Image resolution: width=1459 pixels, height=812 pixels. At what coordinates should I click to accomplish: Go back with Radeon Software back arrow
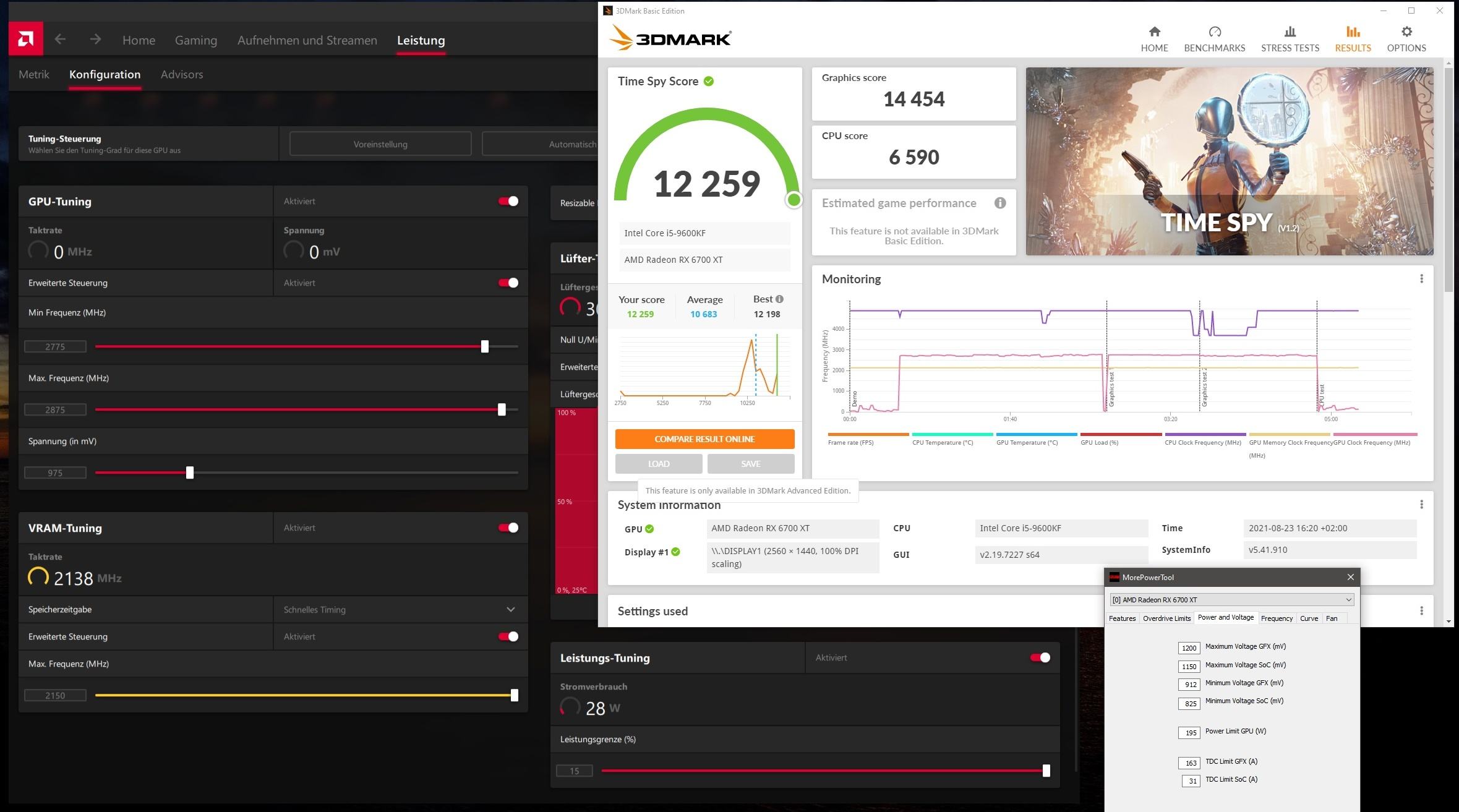(x=60, y=40)
